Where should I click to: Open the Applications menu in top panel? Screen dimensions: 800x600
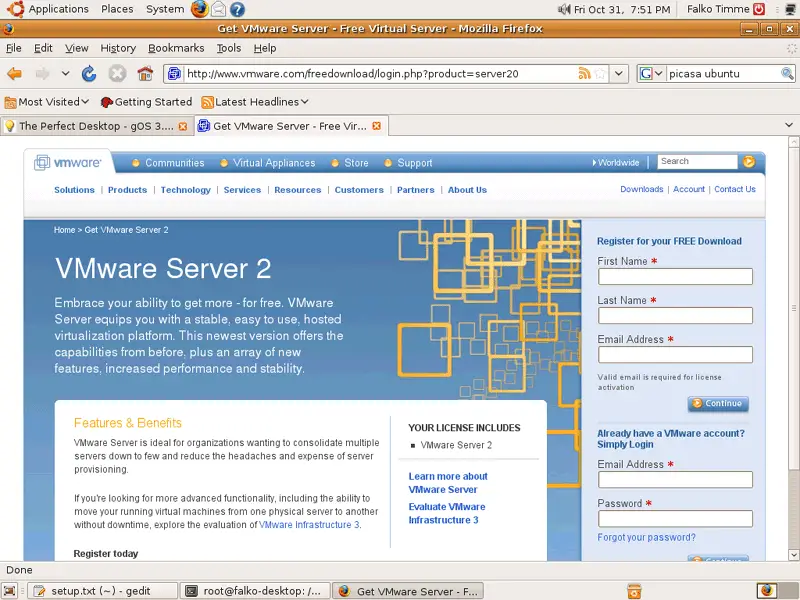pyautogui.click(x=58, y=9)
